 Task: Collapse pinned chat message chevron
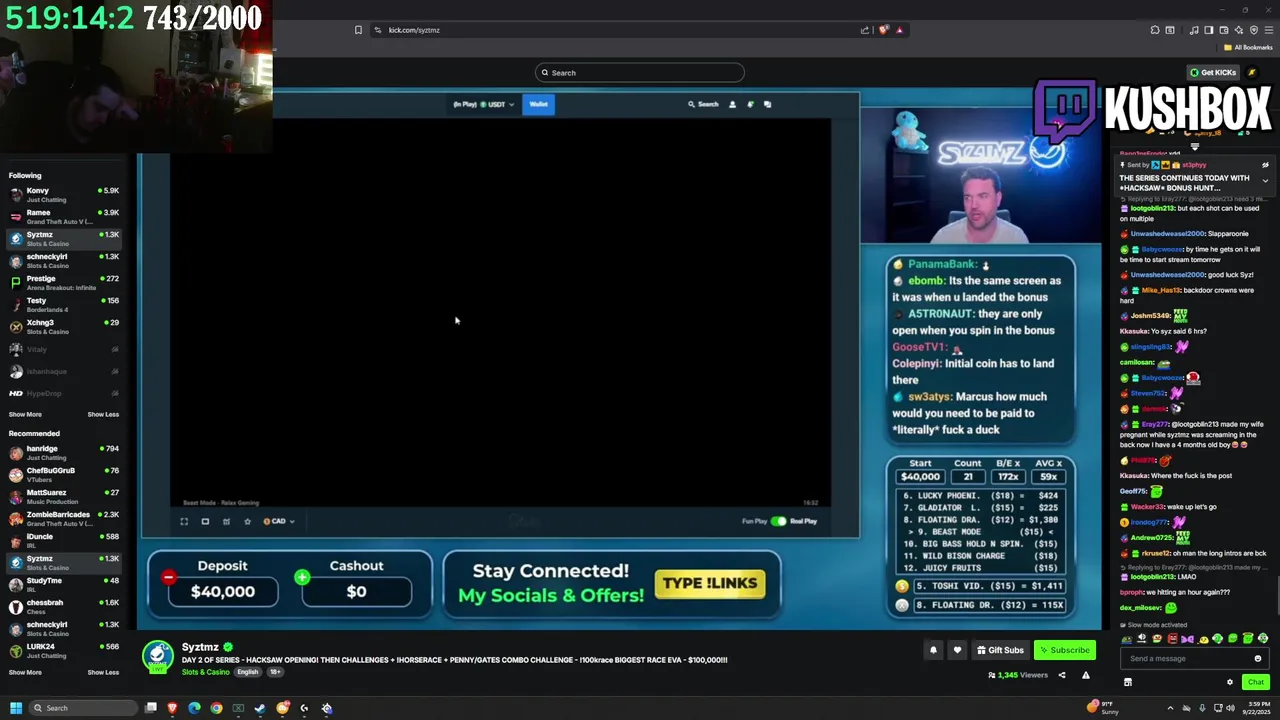(1265, 181)
